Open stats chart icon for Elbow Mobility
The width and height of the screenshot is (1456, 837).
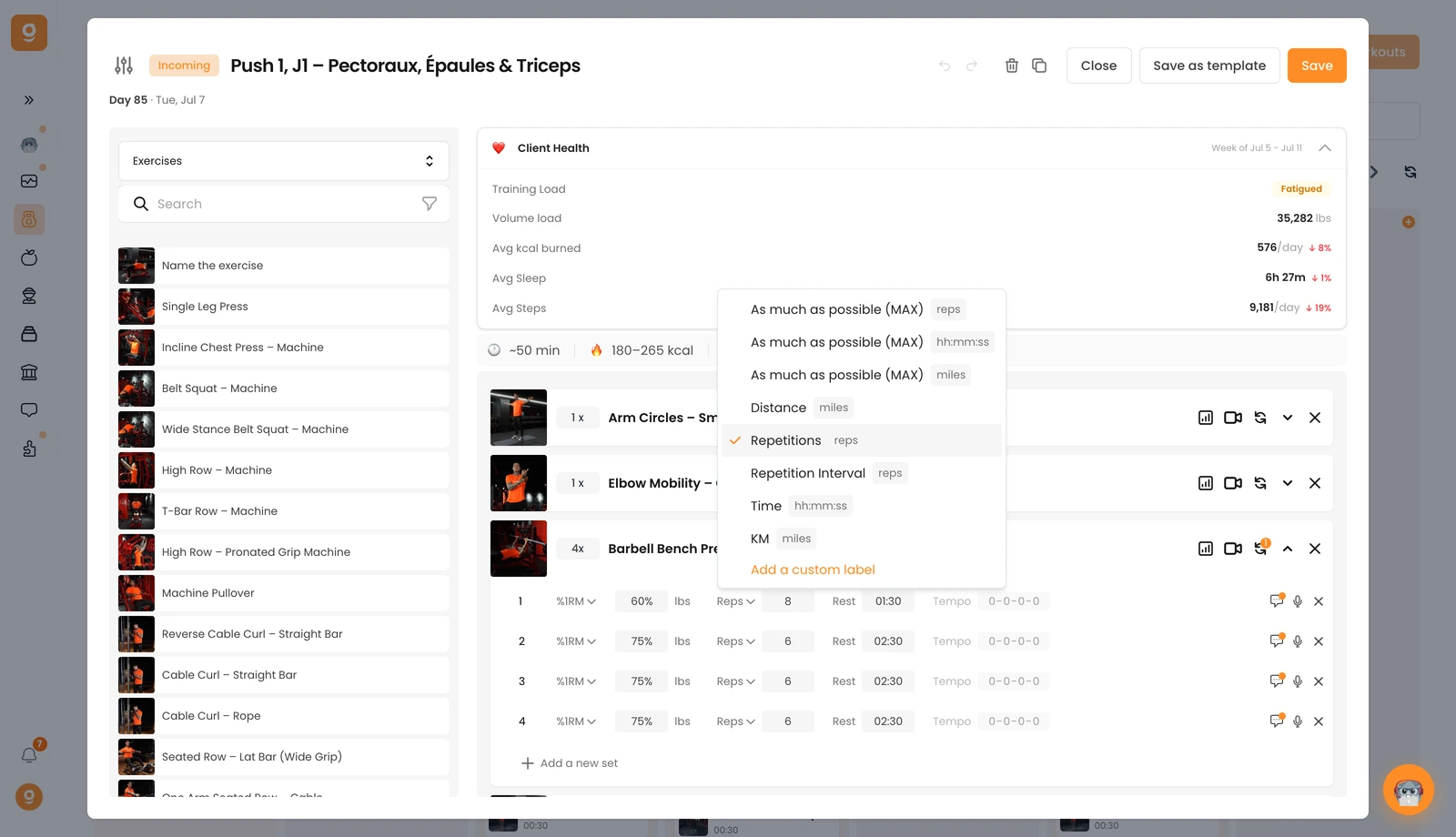pos(1206,483)
